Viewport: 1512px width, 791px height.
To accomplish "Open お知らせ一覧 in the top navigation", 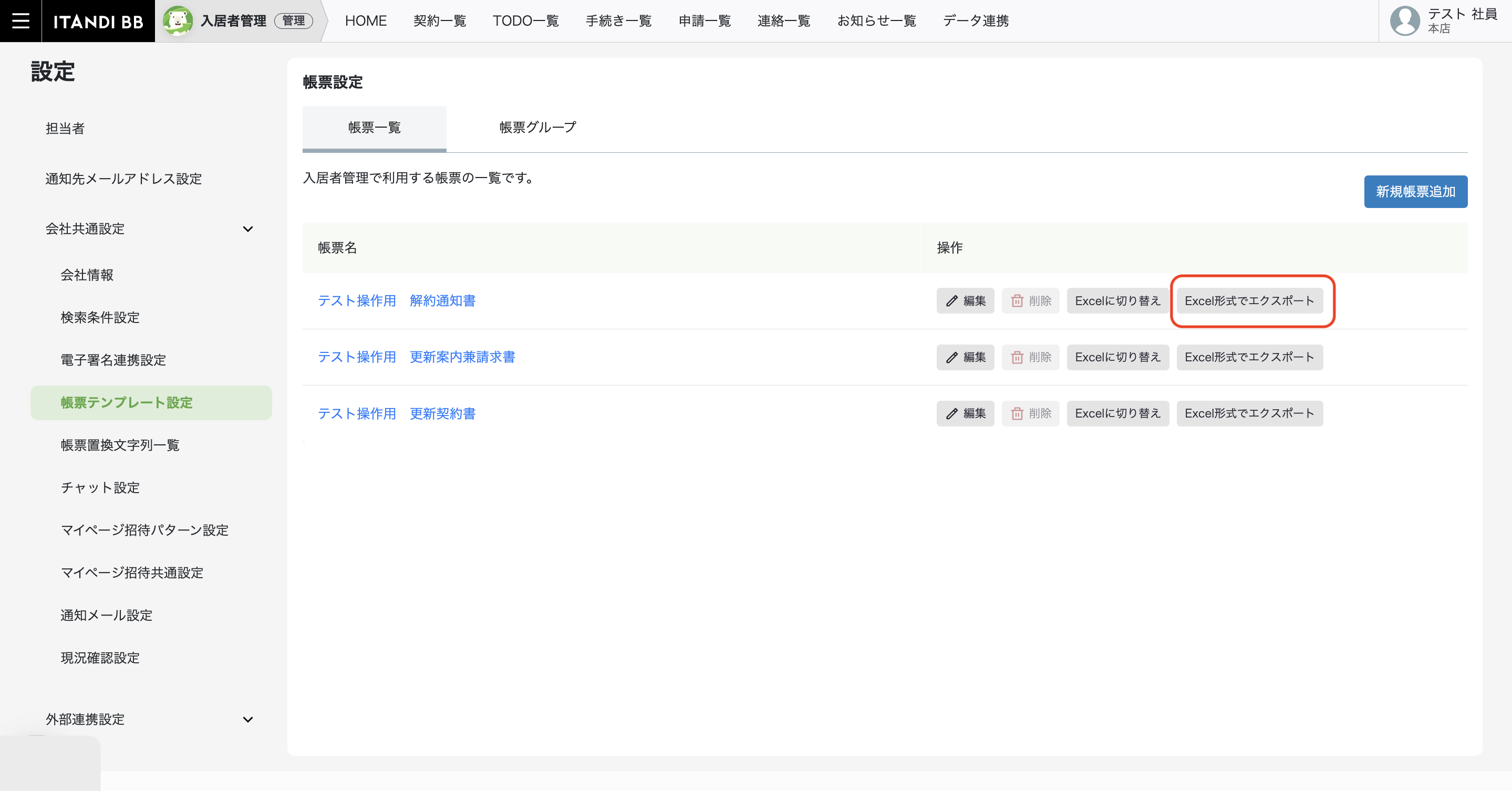I will 876,21.
